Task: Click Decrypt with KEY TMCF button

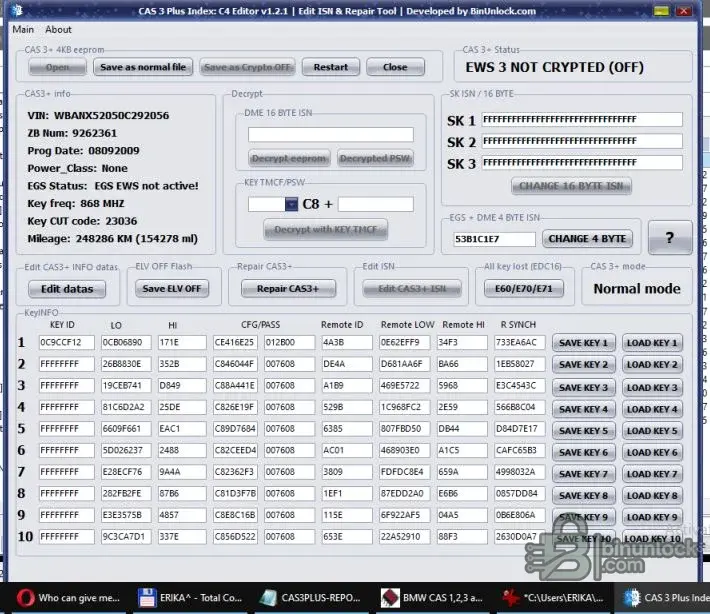Action: (326, 230)
